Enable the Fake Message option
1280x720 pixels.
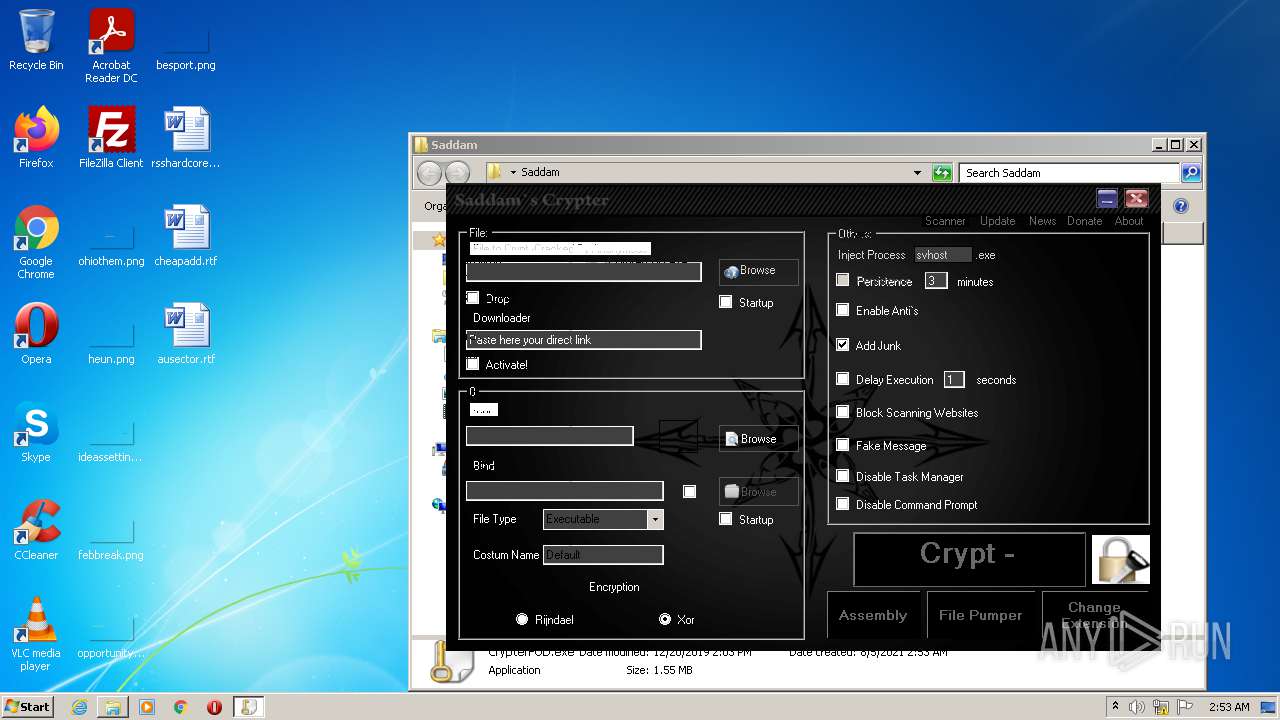tap(843, 445)
